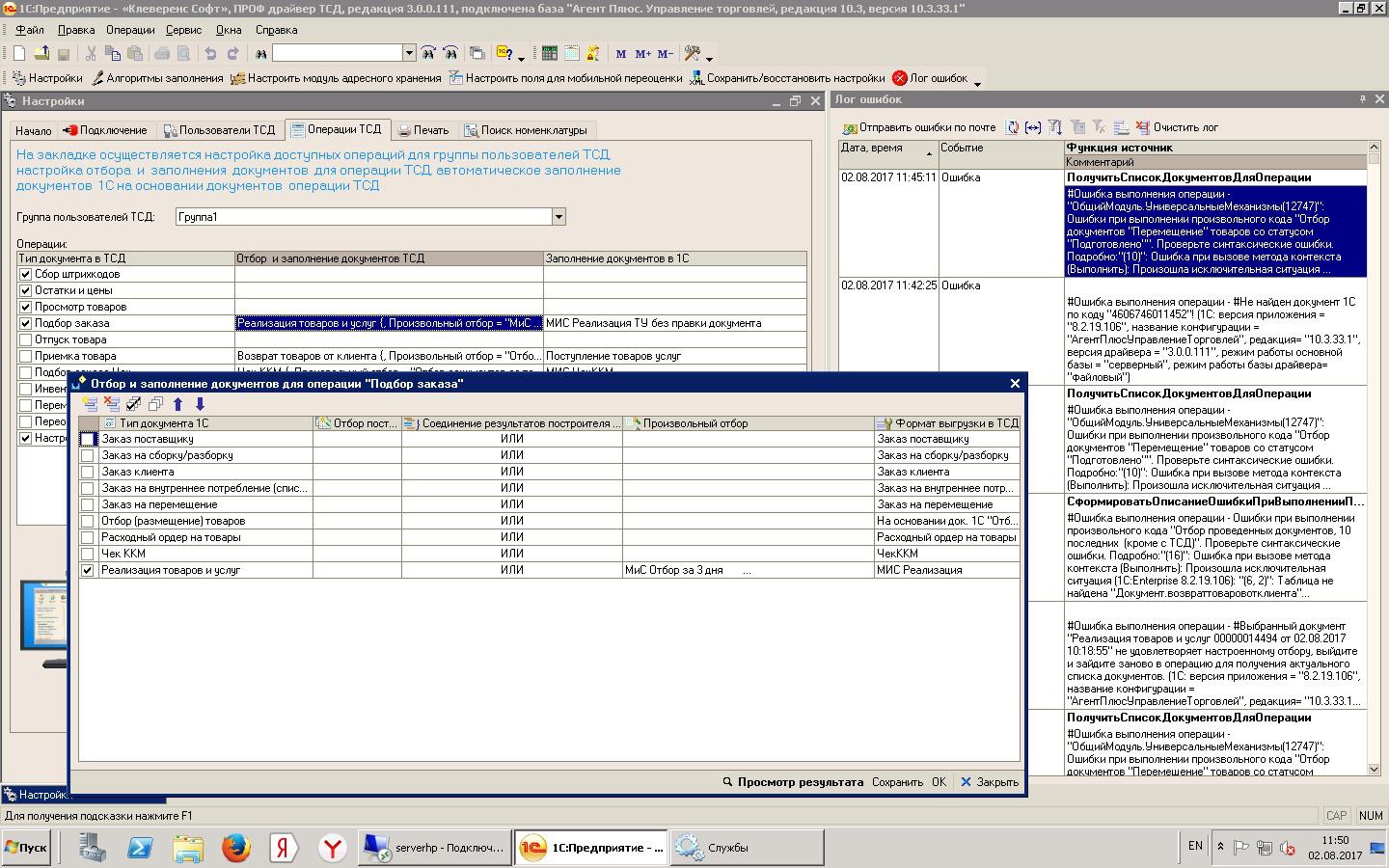
Task: Expand the Лог ошибок toolbar overflow arrow
Action: tap(977, 83)
